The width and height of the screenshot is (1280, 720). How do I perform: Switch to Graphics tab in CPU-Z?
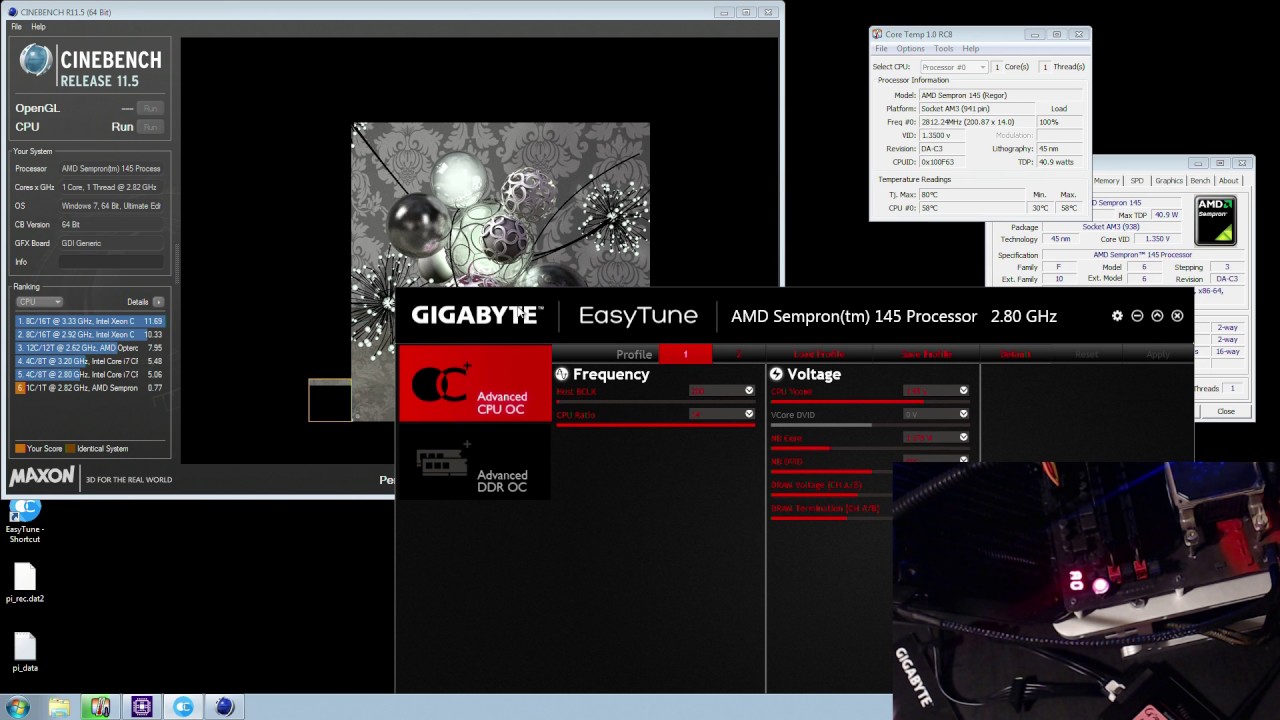(x=1169, y=181)
